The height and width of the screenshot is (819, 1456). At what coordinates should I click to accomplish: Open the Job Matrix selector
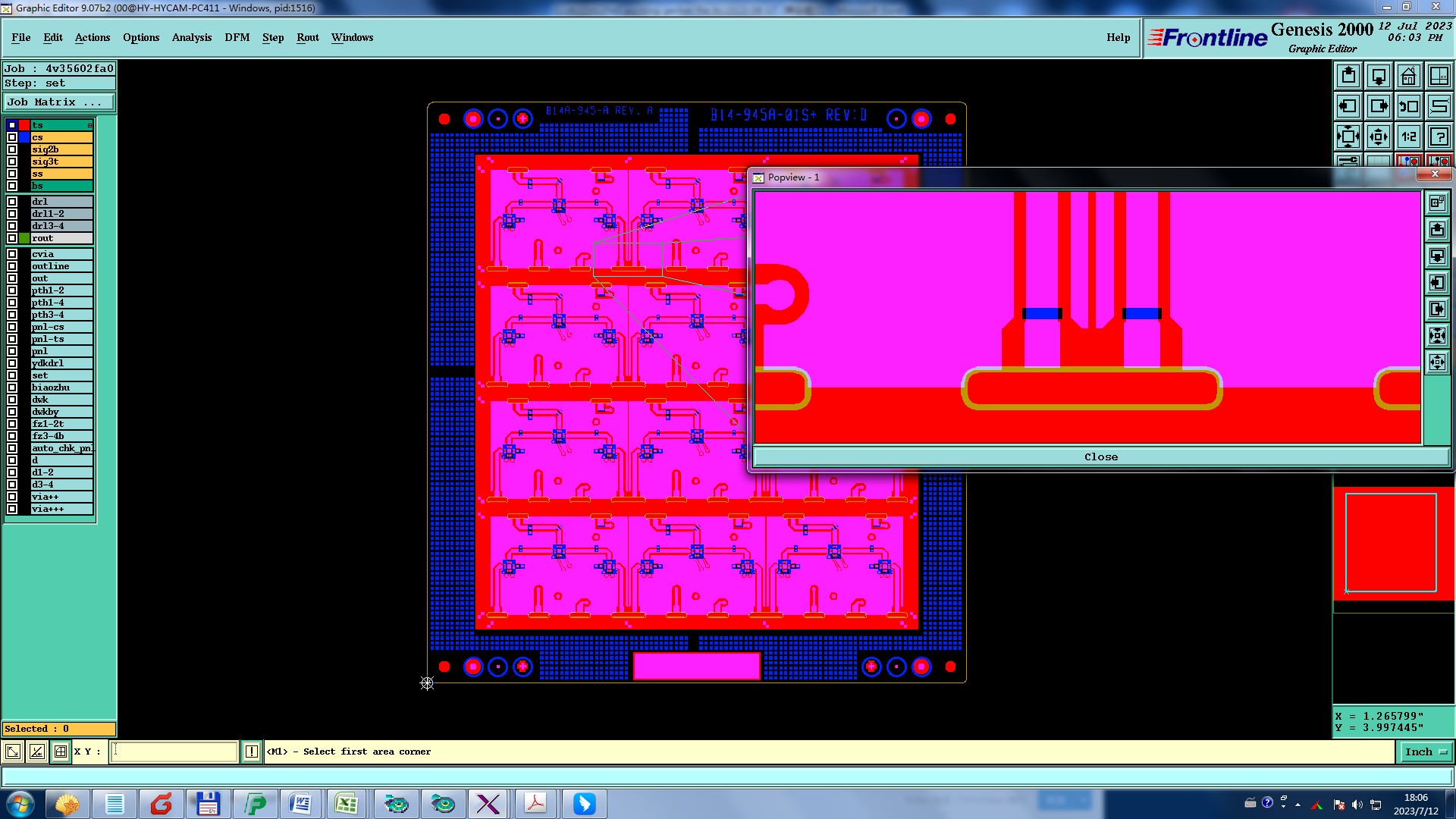click(59, 102)
